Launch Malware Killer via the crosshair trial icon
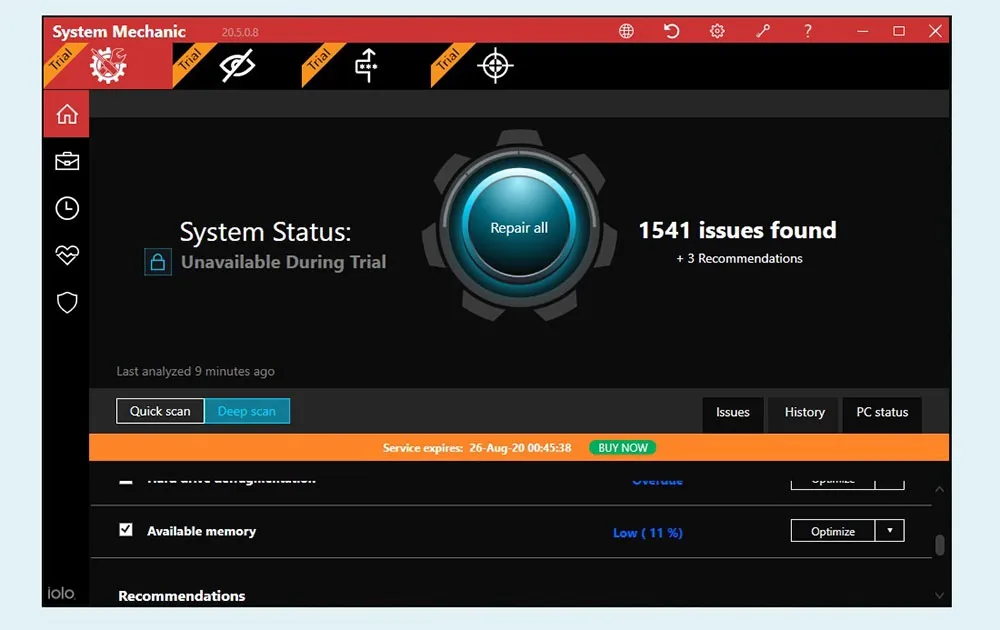Screen dimensions: 1000x630 (x=495, y=66)
